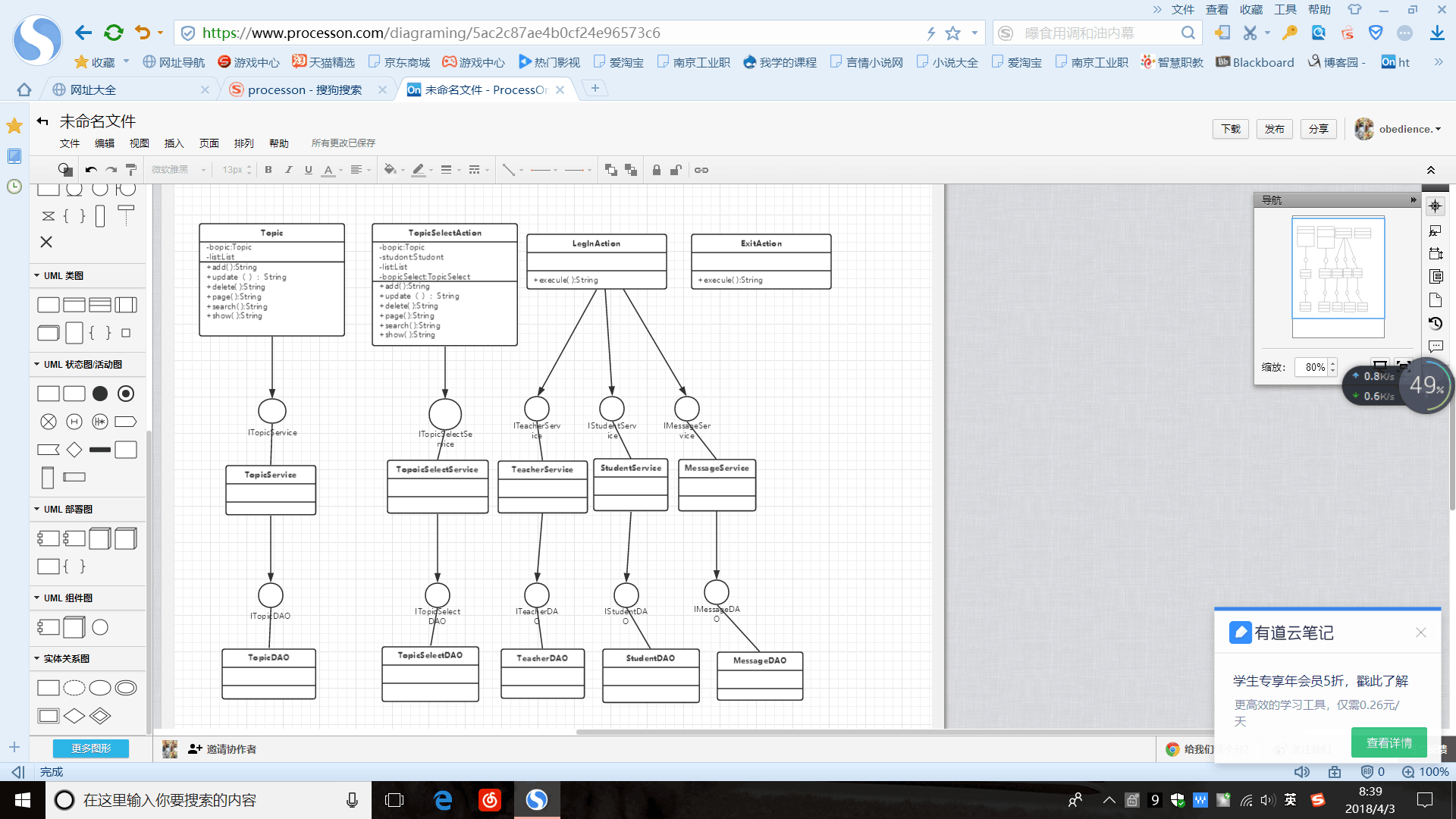The width and height of the screenshot is (1456, 819).
Task: Toggle italic text formatting
Action: pyautogui.click(x=288, y=170)
